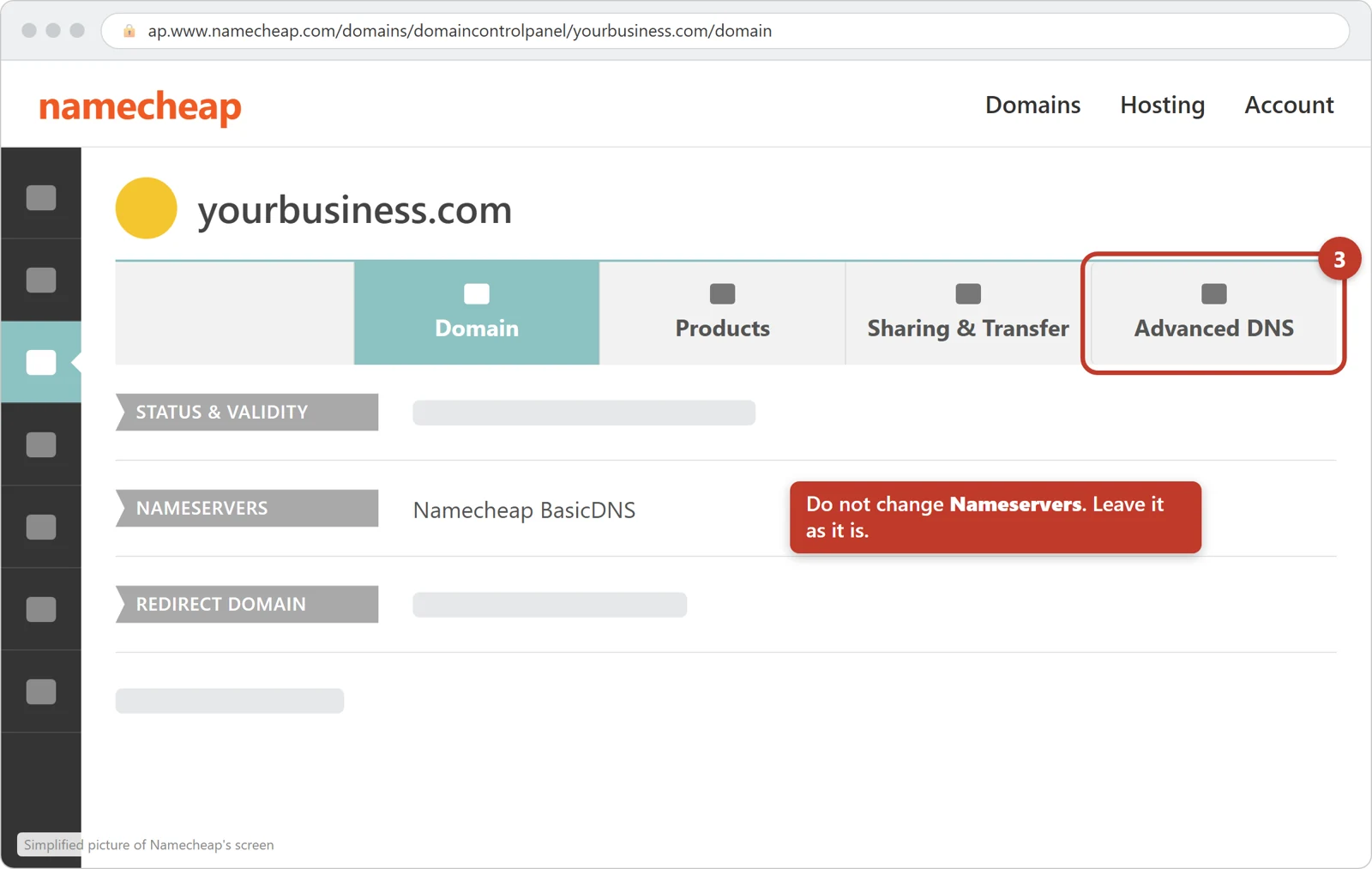
Task: Click the REDIRECT DOMAIN section label
Action: 247,604
